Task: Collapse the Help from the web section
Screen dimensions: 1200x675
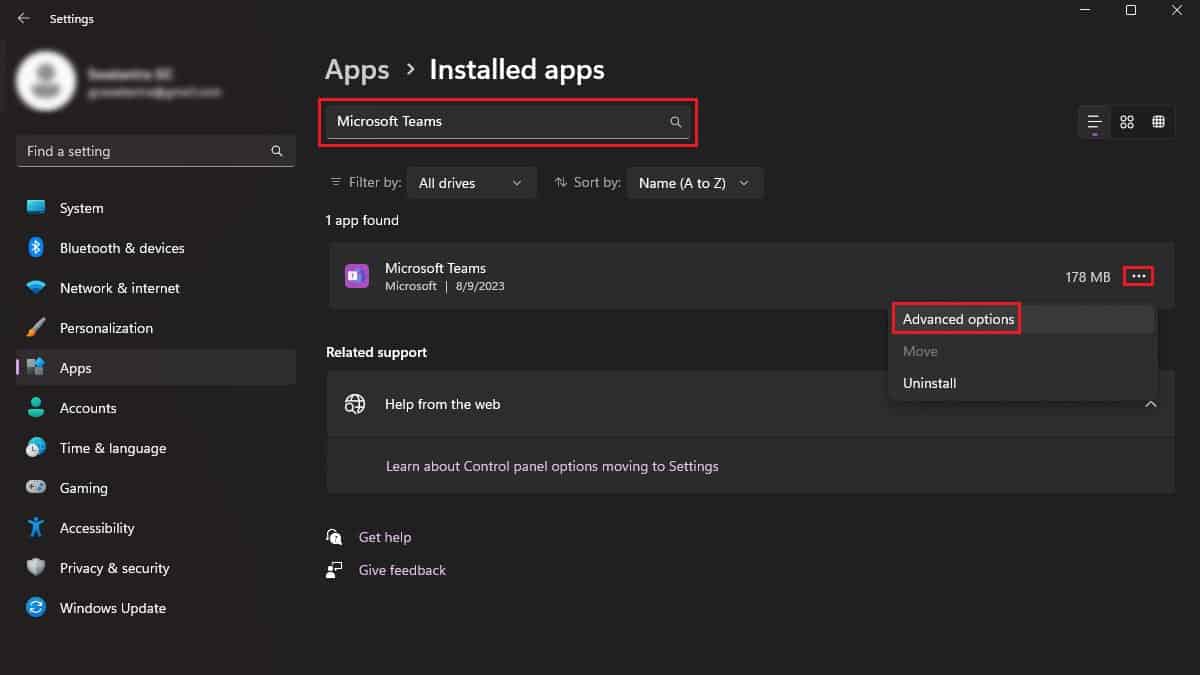Action: [x=1150, y=404]
